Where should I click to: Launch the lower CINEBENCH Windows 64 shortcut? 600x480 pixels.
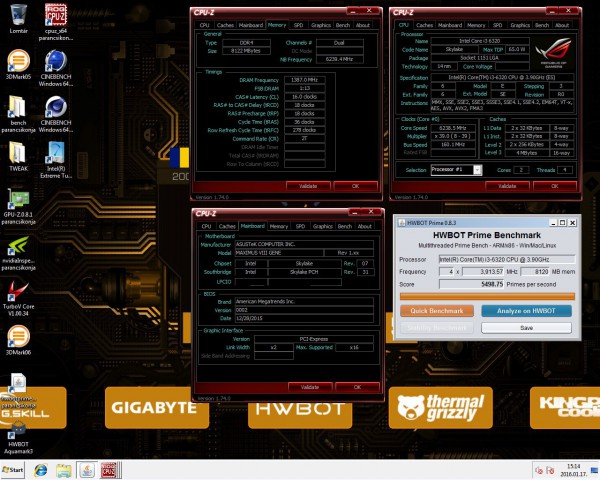tap(56, 114)
